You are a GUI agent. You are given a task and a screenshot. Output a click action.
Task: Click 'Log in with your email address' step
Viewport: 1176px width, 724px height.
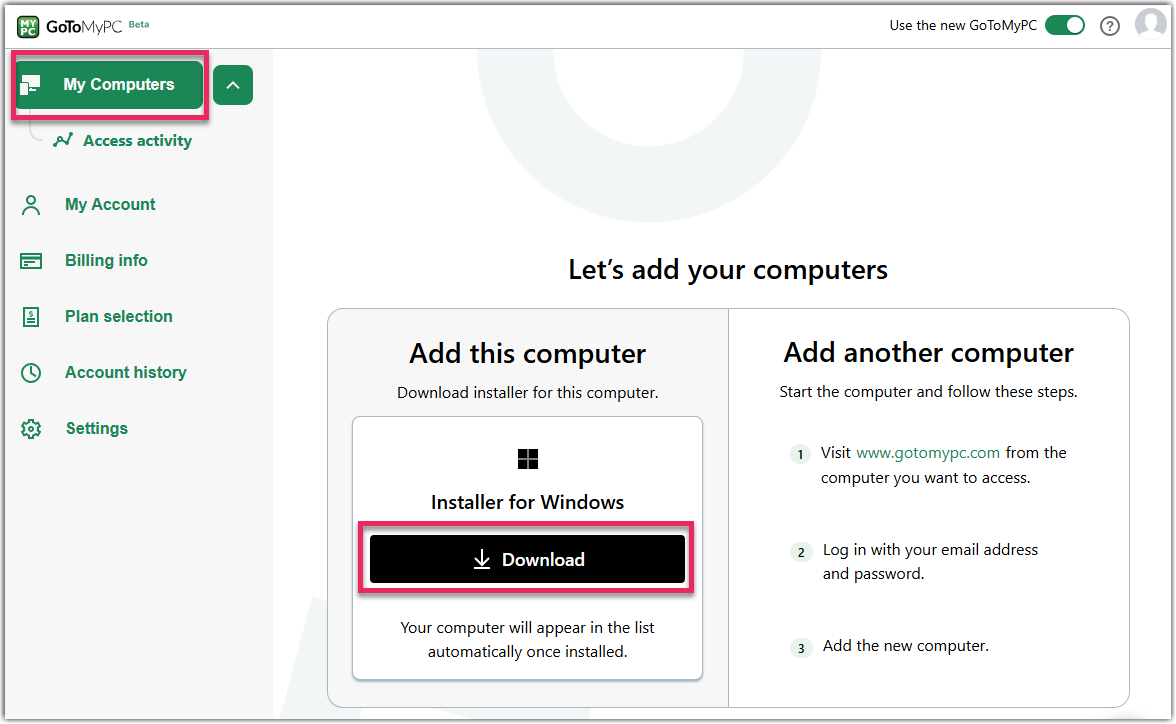pos(930,550)
